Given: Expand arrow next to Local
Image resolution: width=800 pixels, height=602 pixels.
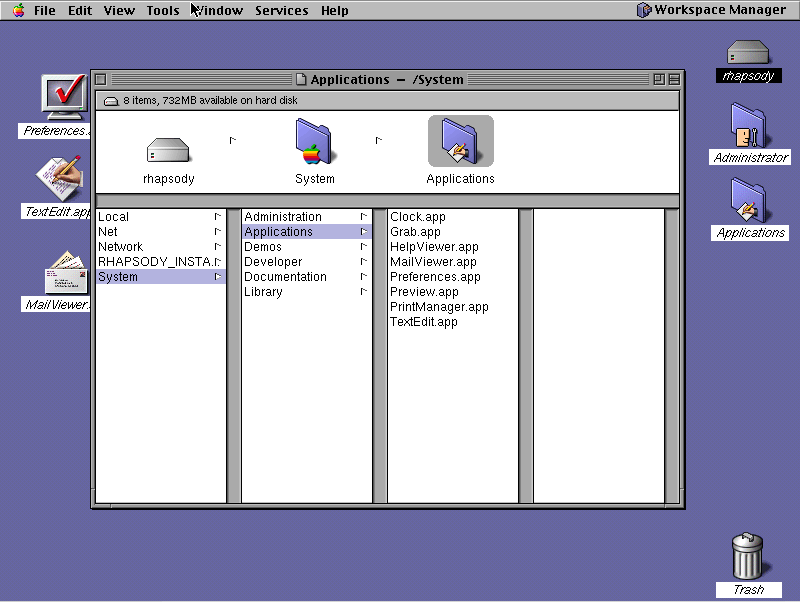Looking at the screenshot, I should (x=218, y=216).
